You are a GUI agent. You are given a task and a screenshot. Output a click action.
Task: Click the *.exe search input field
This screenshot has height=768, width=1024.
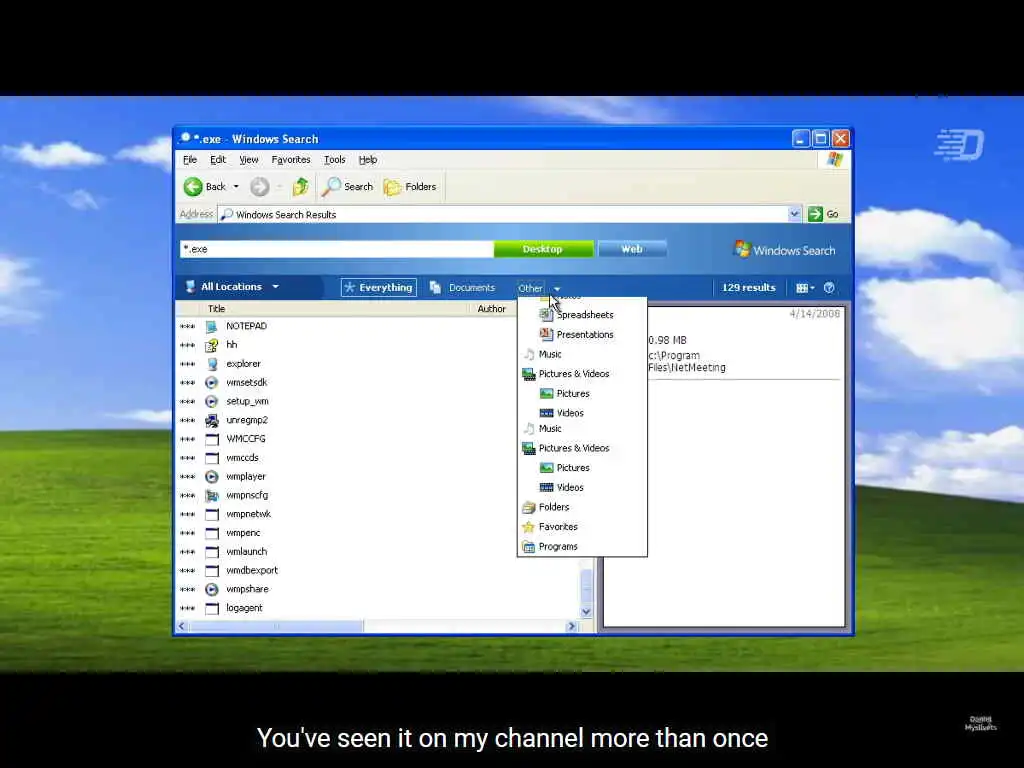(x=336, y=249)
